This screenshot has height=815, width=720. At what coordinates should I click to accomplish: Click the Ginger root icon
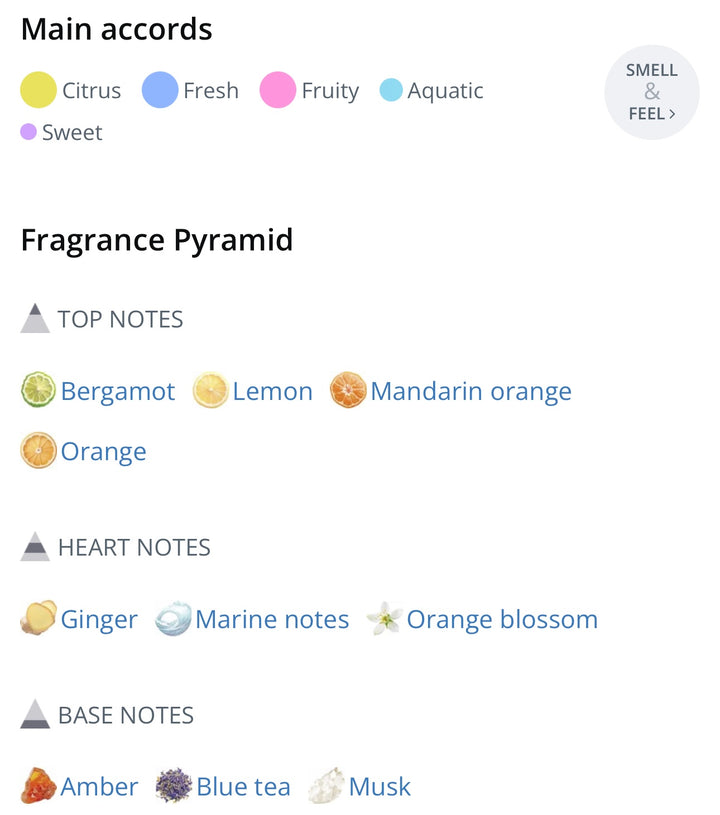[x=38, y=618]
